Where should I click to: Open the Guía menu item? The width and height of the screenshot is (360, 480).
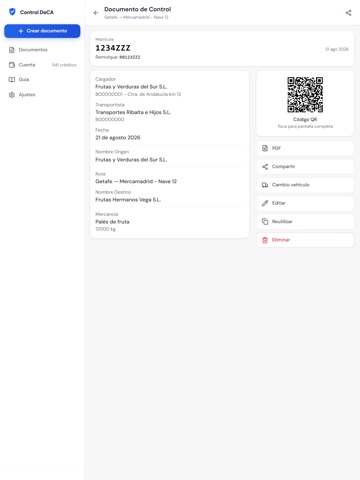click(x=42, y=80)
